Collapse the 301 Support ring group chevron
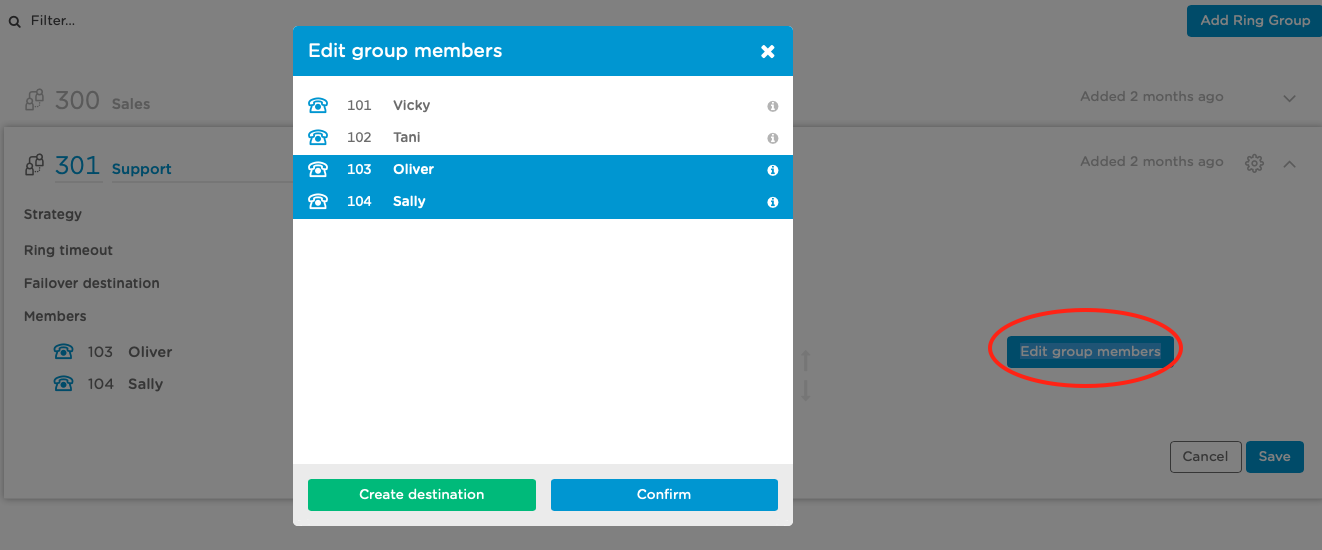The width and height of the screenshot is (1322, 550). click(1289, 163)
